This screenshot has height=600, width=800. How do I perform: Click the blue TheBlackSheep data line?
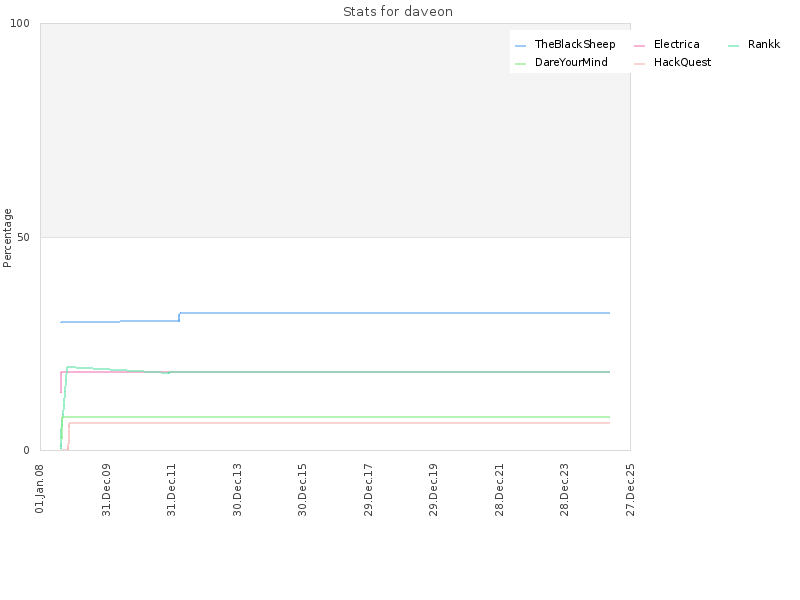pyautogui.click(x=400, y=313)
